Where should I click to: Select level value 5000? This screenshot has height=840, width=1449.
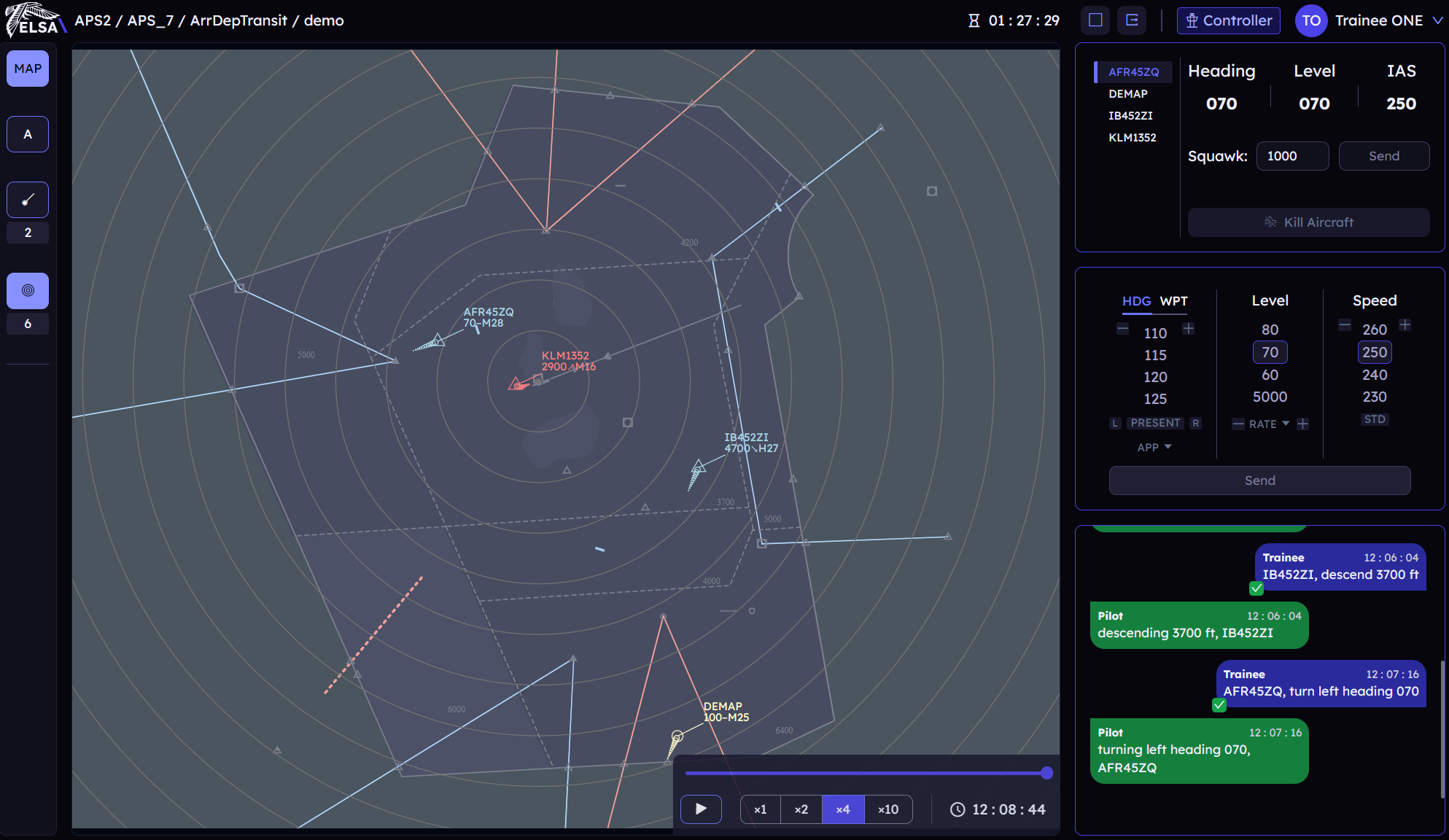pos(1270,397)
